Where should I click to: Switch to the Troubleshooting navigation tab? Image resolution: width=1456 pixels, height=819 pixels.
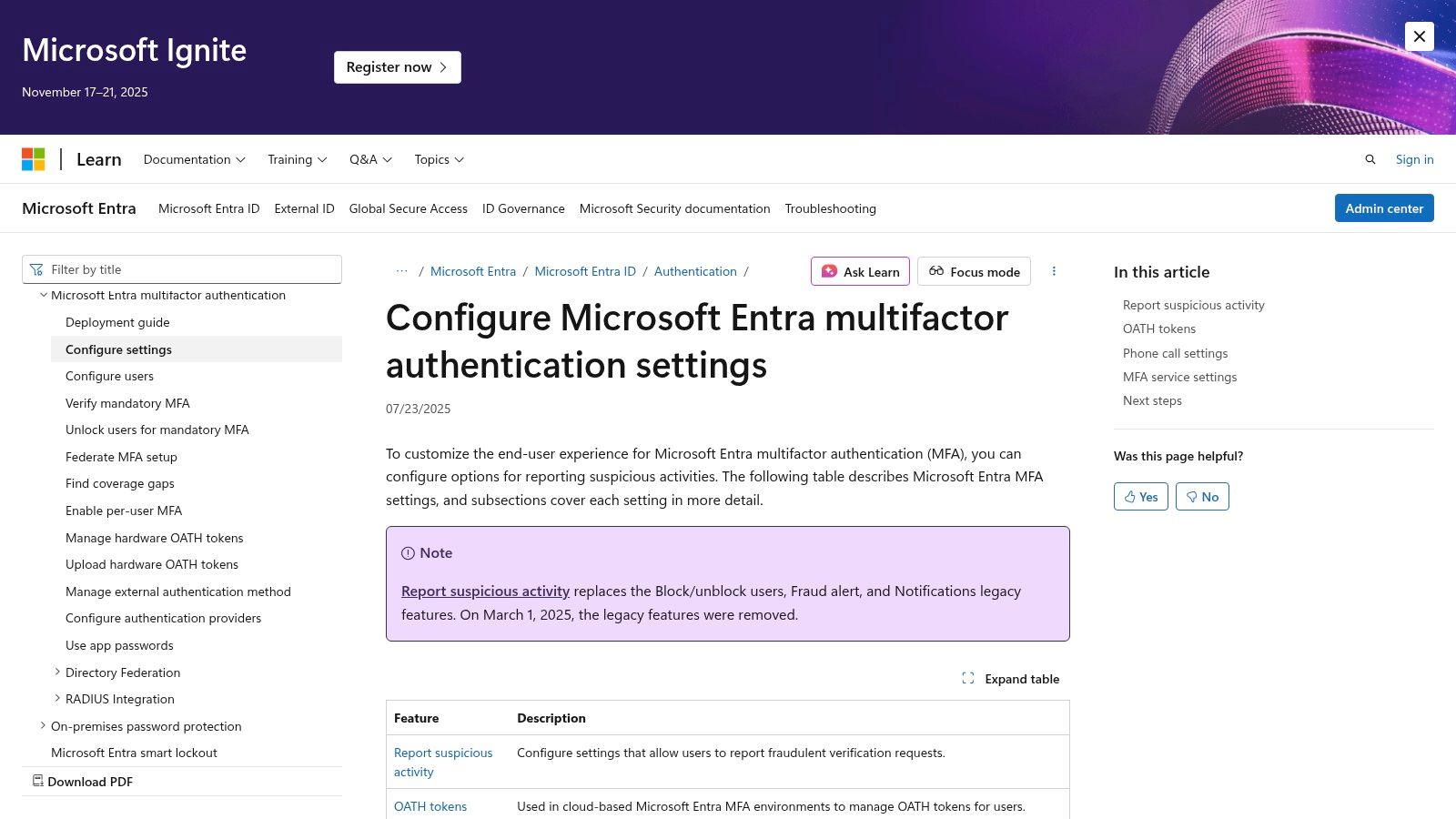click(x=830, y=208)
